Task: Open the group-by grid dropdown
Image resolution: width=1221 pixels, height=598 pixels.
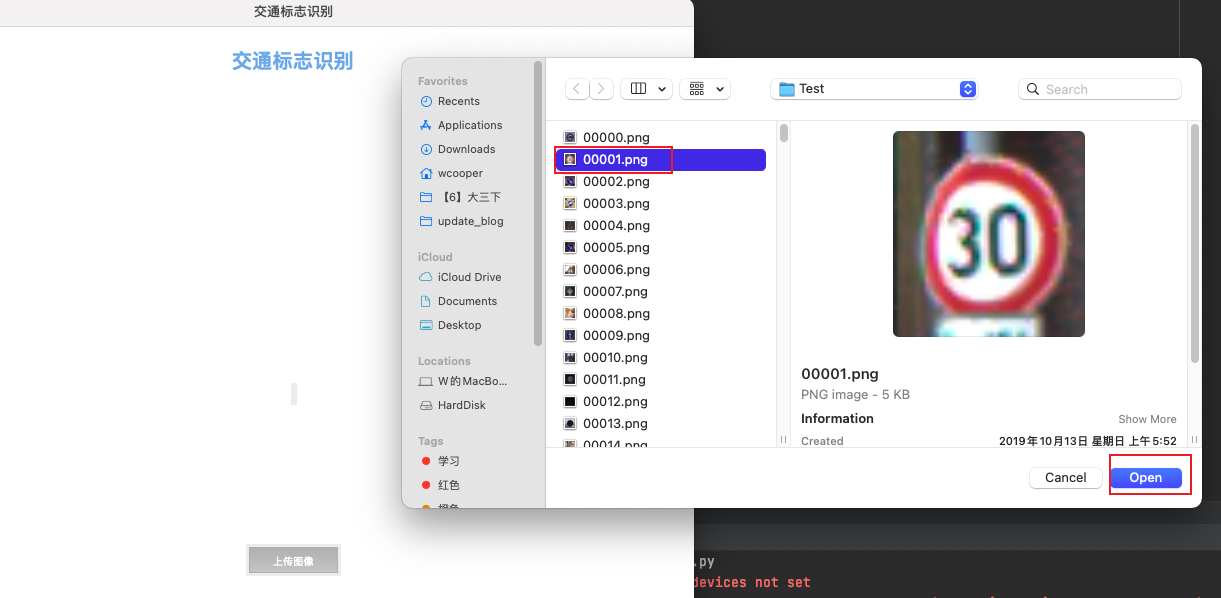Action: (x=705, y=89)
